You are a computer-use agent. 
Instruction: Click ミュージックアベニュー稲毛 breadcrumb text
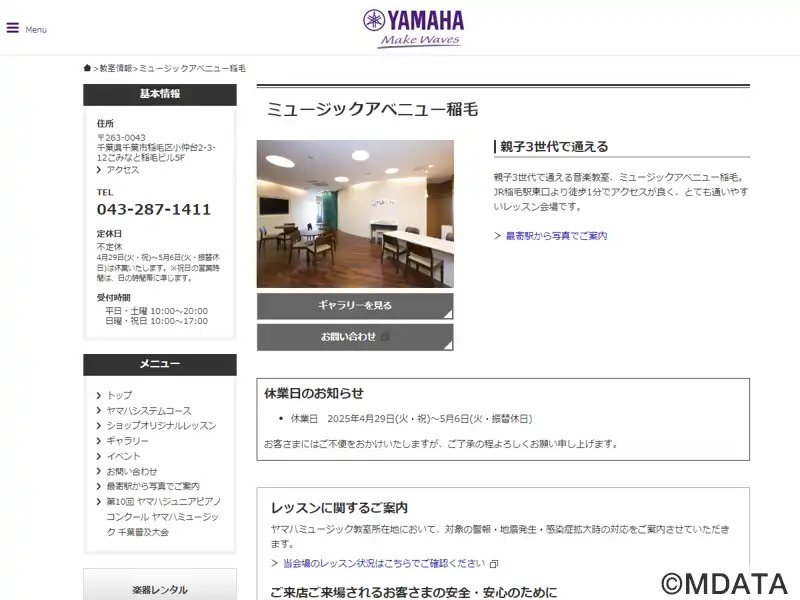(x=192, y=68)
